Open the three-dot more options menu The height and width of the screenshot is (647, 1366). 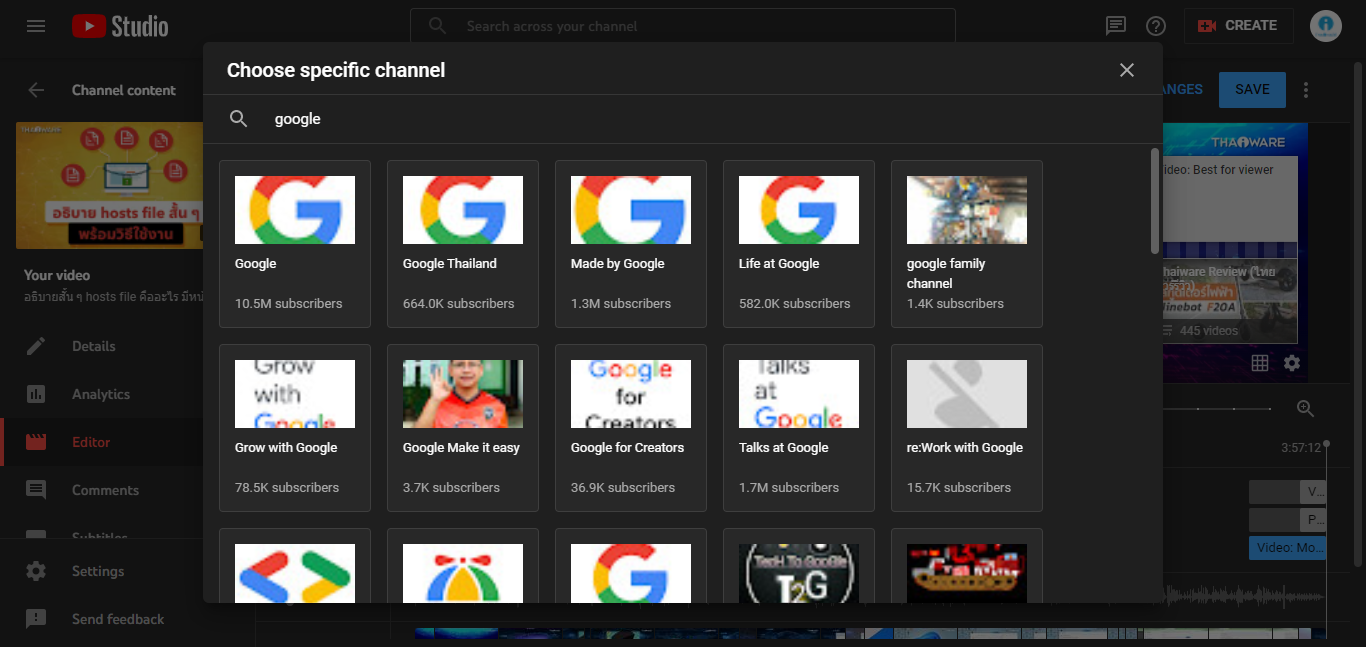[1305, 90]
